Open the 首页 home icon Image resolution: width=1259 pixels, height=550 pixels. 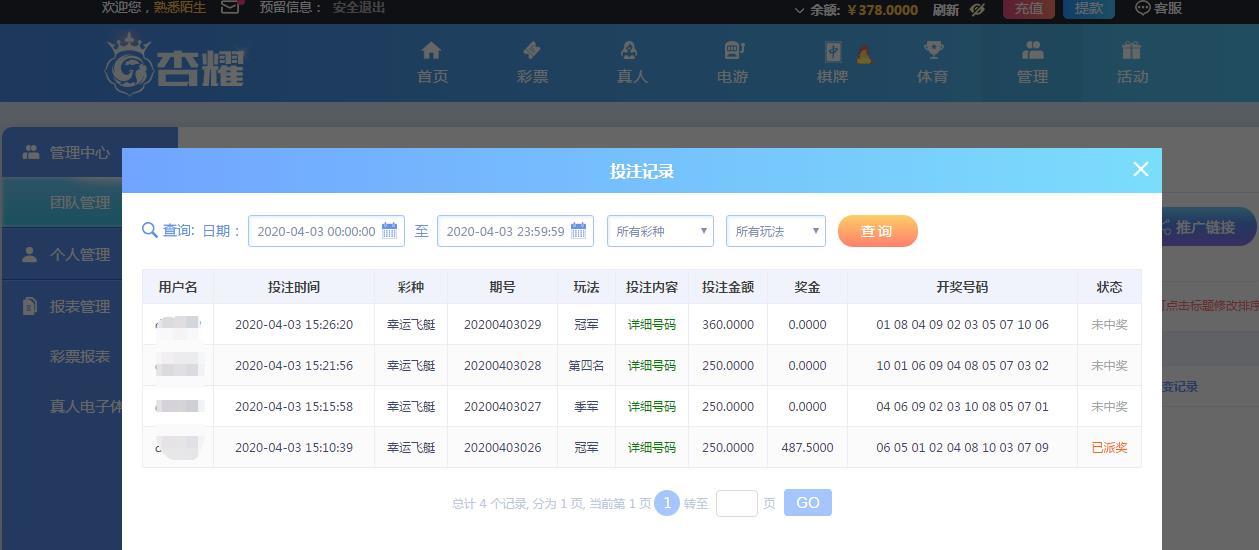pyautogui.click(x=431, y=51)
